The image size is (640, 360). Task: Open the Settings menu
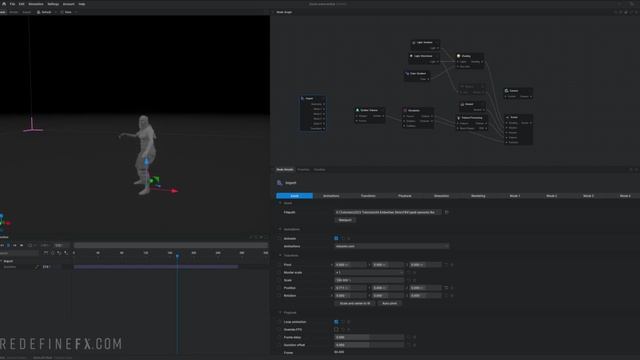[53, 4]
